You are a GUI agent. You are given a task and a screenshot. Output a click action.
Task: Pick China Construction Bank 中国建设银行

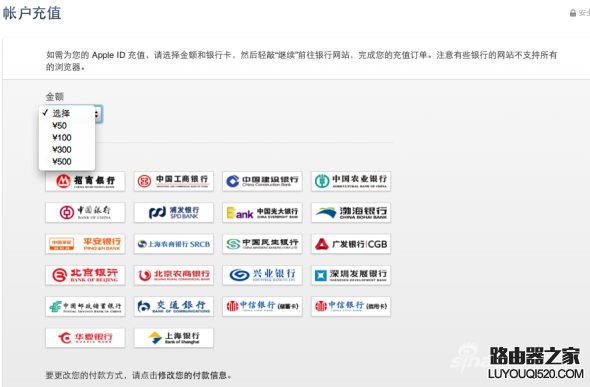coord(262,181)
